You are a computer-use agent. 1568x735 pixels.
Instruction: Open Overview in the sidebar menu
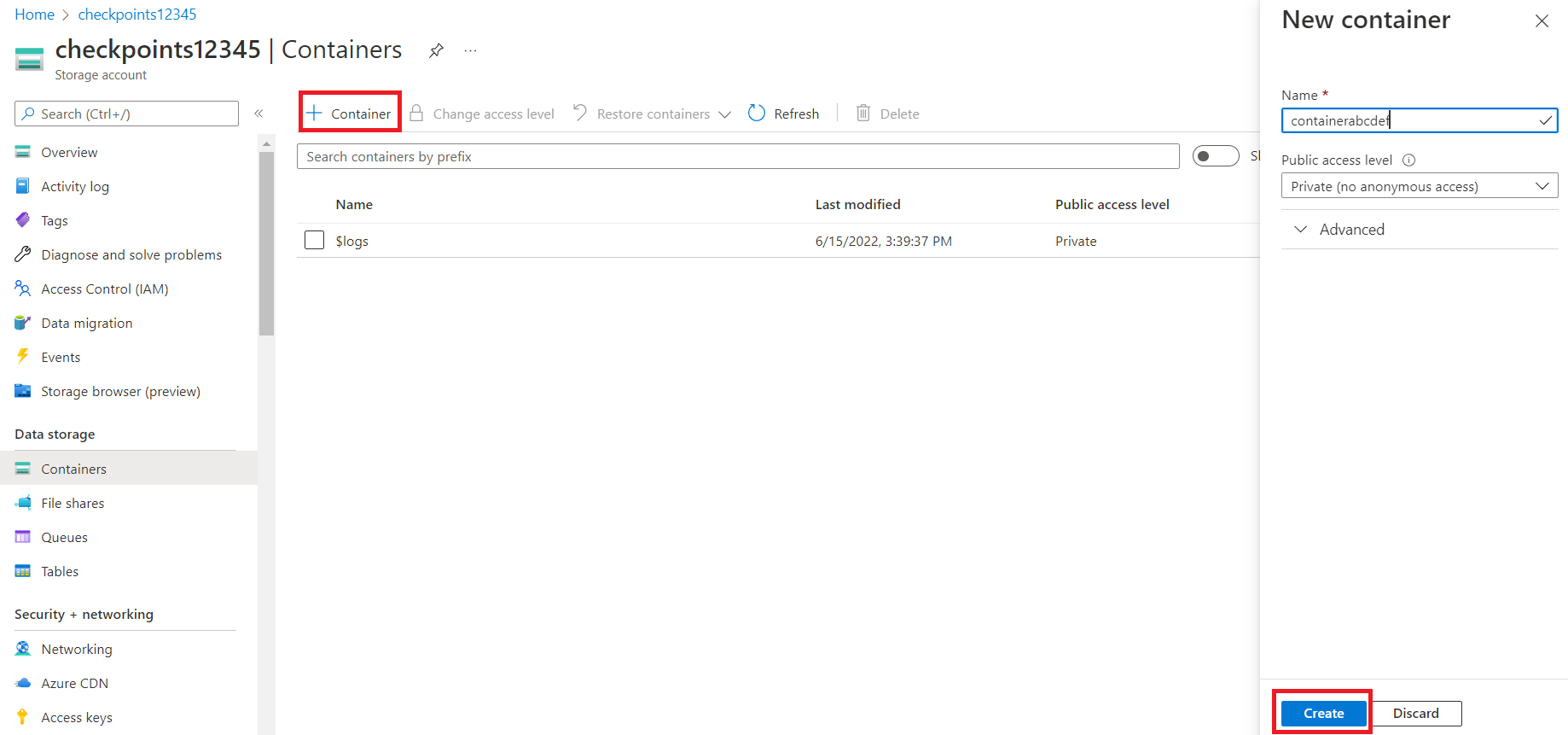pyautogui.click(x=69, y=152)
